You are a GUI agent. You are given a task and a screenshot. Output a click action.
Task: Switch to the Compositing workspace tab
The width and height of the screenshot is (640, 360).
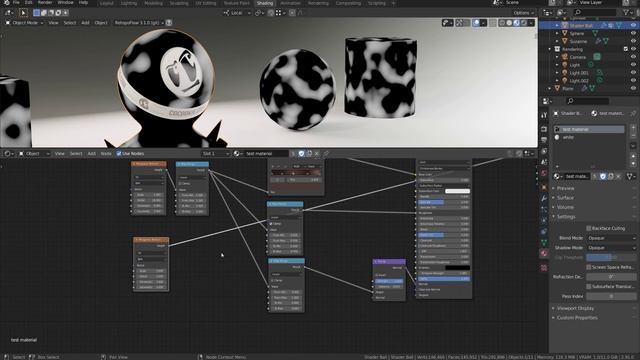[x=348, y=3]
